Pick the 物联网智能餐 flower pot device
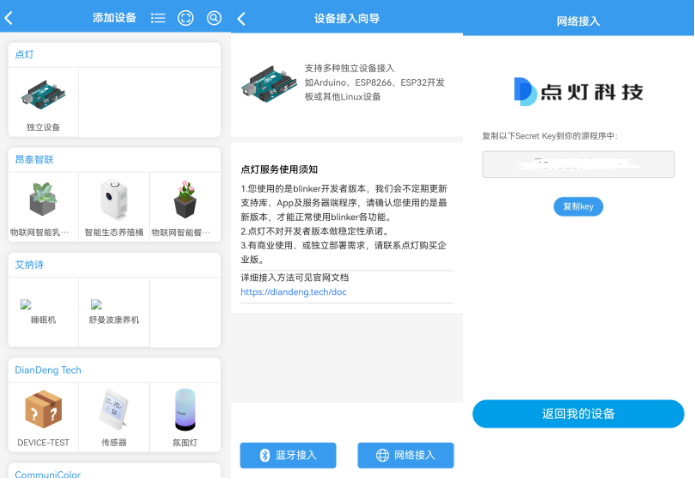Screen dimensions: 695x487 click(x=184, y=207)
